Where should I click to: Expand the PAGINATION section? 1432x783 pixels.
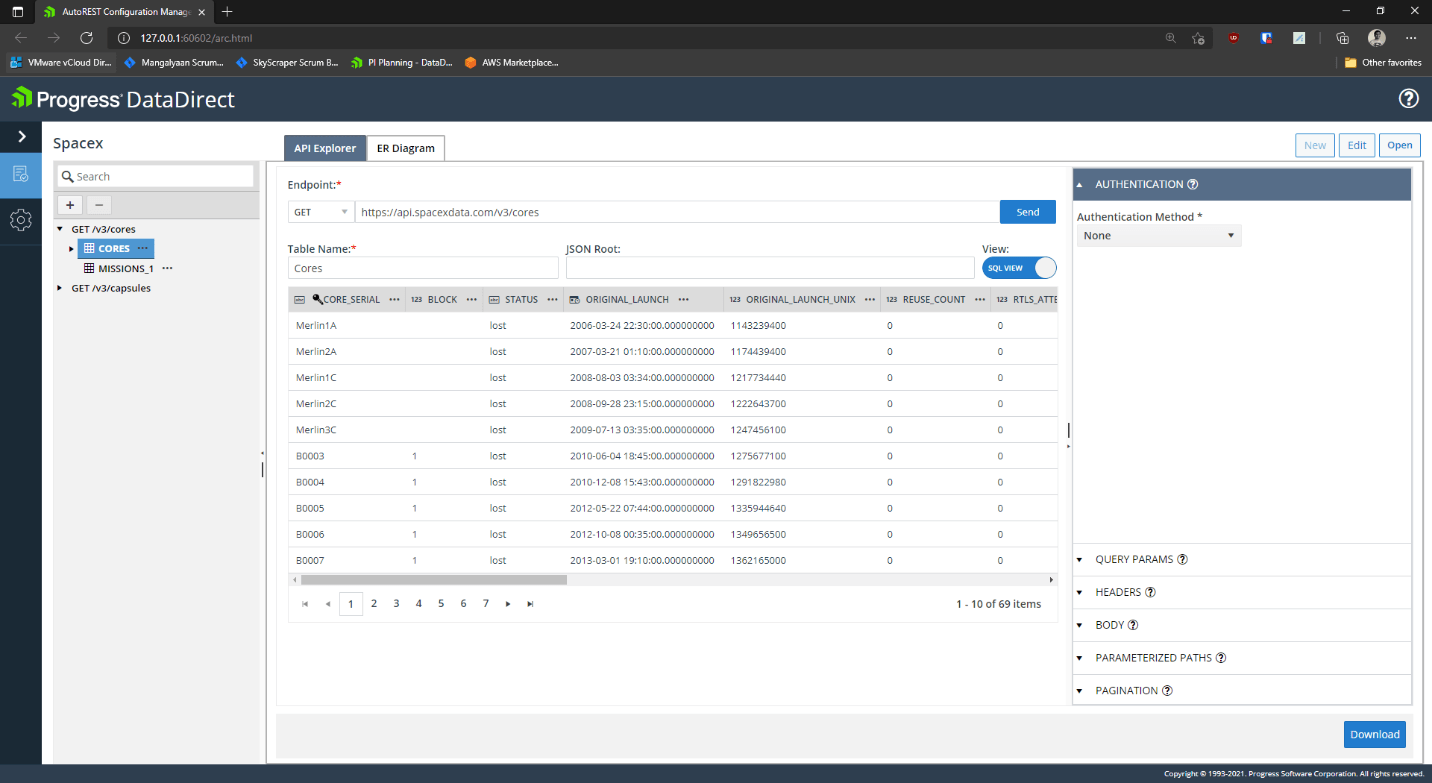pos(1126,690)
